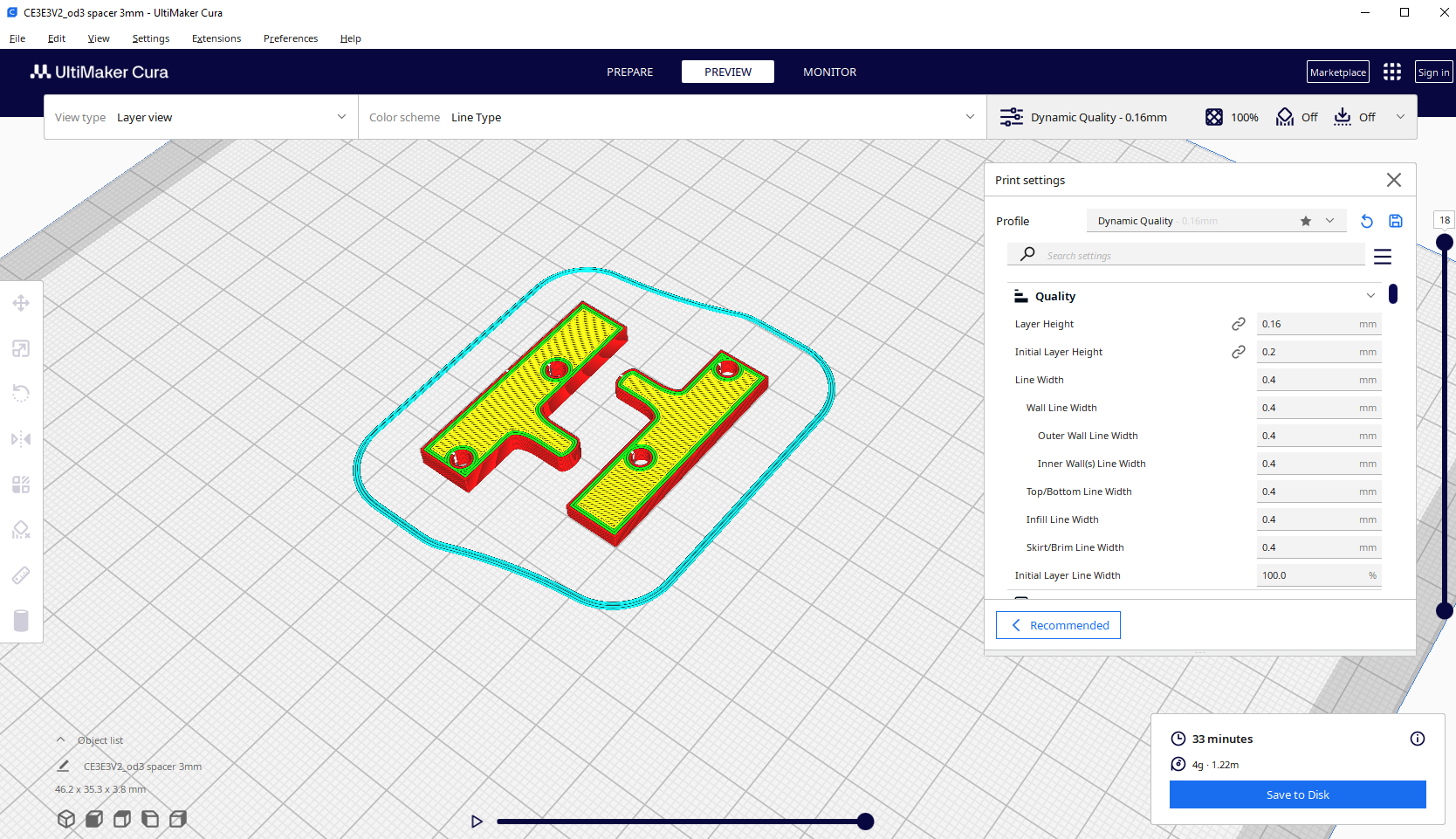The width and height of the screenshot is (1456, 839).
Task: Open the File menu
Action: coord(17,38)
